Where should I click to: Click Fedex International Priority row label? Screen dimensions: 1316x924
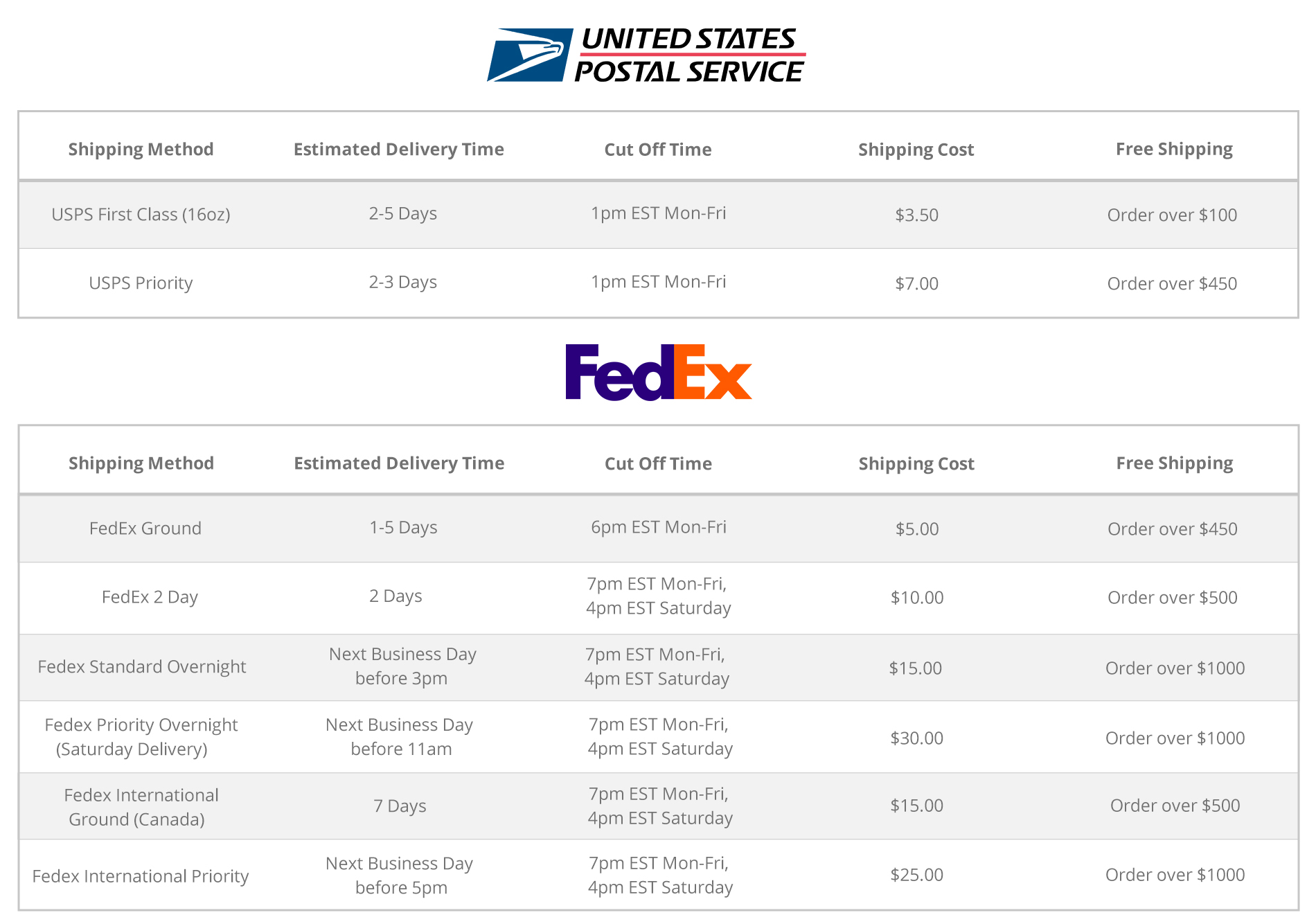tap(141, 876)
